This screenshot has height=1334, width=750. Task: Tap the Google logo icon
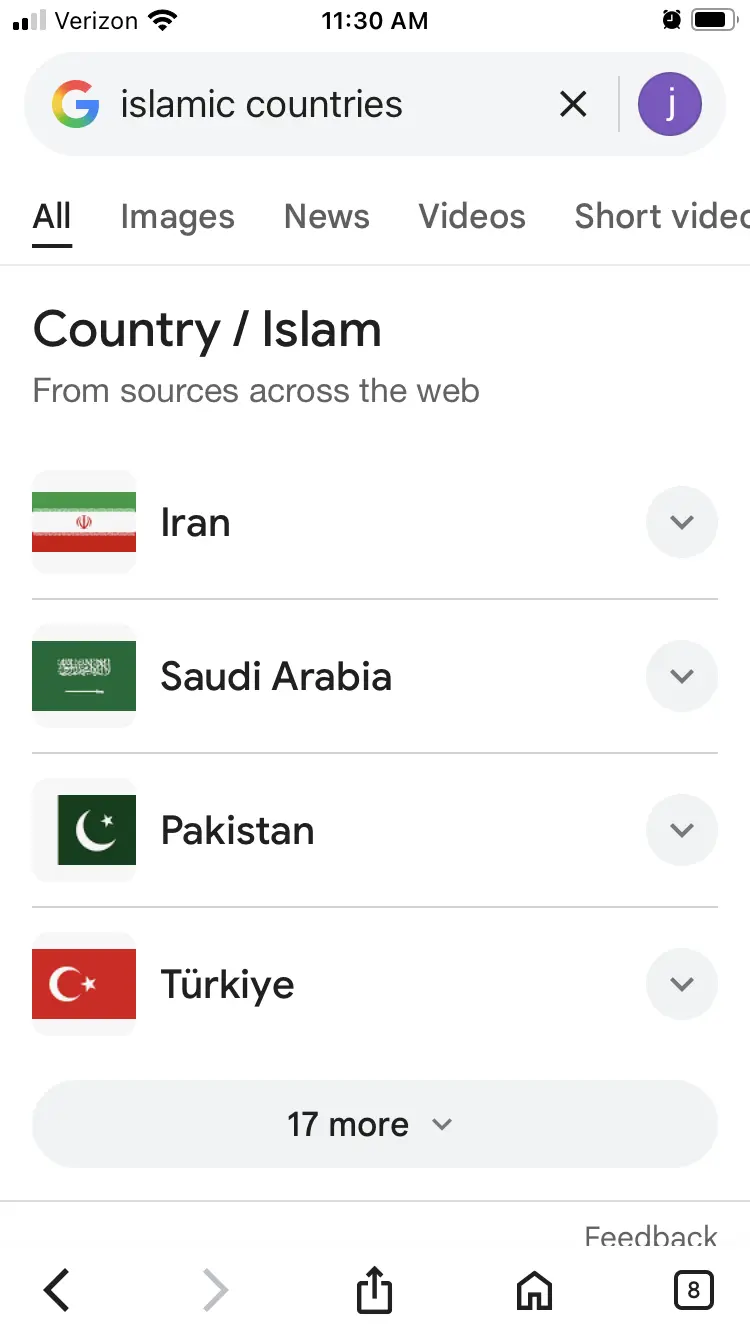pos(76,104)
